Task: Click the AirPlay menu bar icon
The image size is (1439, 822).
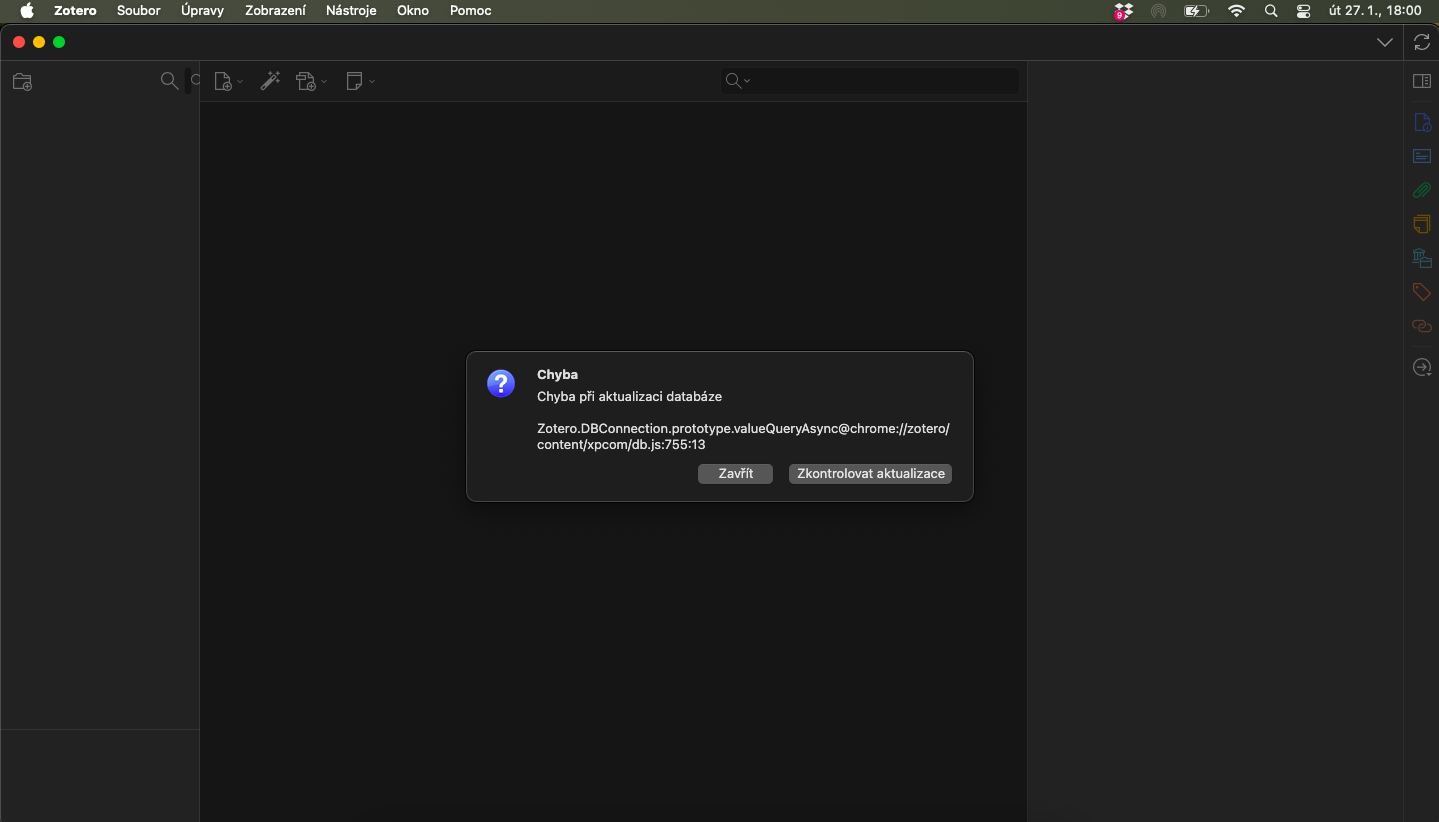Action: (x=1159, y=11)
